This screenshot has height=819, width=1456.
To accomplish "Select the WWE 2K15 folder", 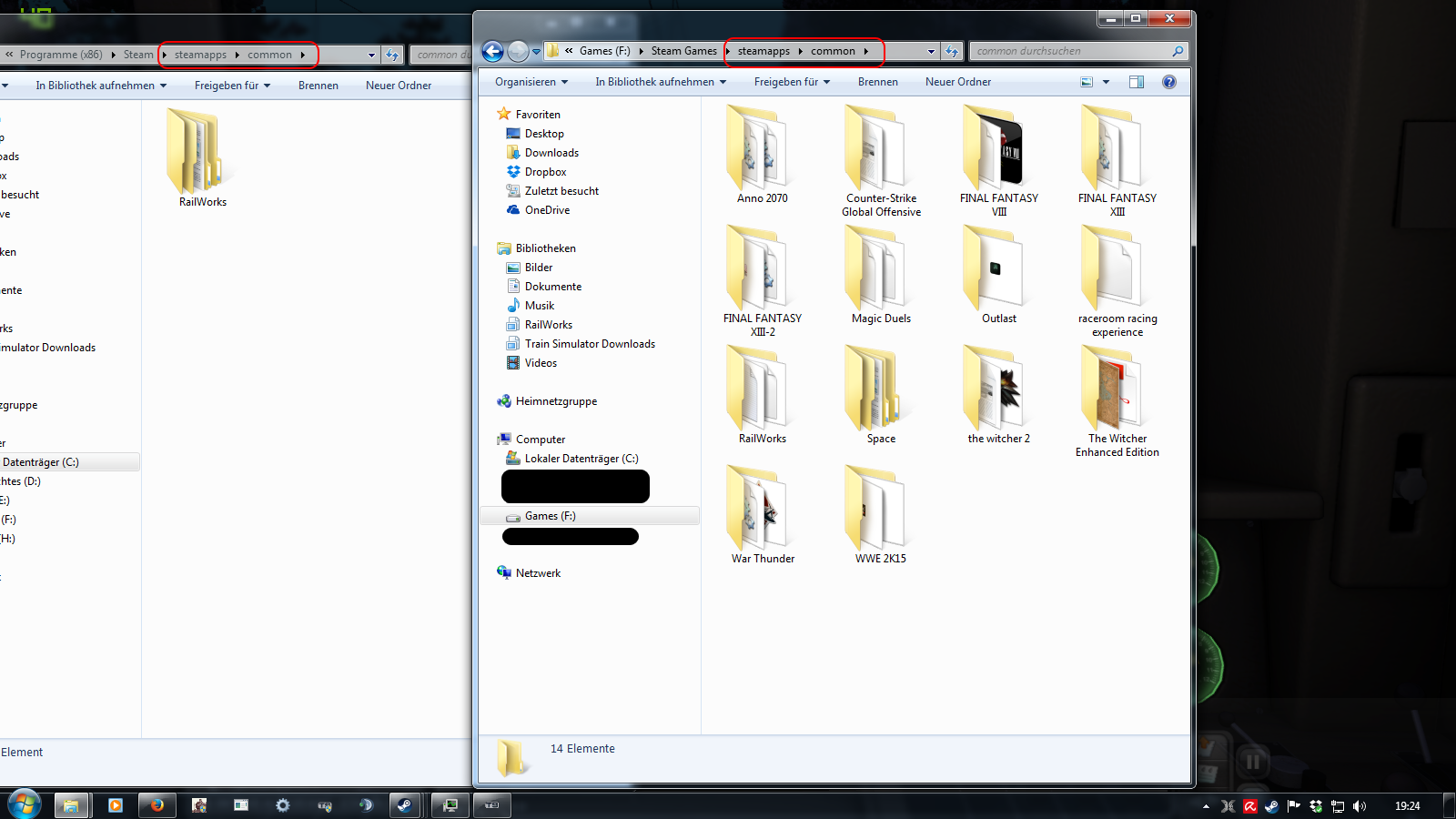I will [881, 515].
